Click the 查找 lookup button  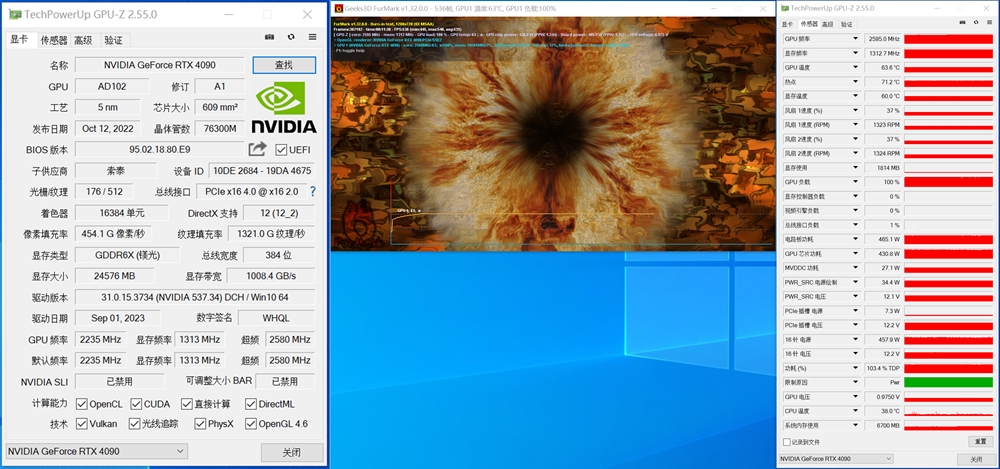[284, 64]
